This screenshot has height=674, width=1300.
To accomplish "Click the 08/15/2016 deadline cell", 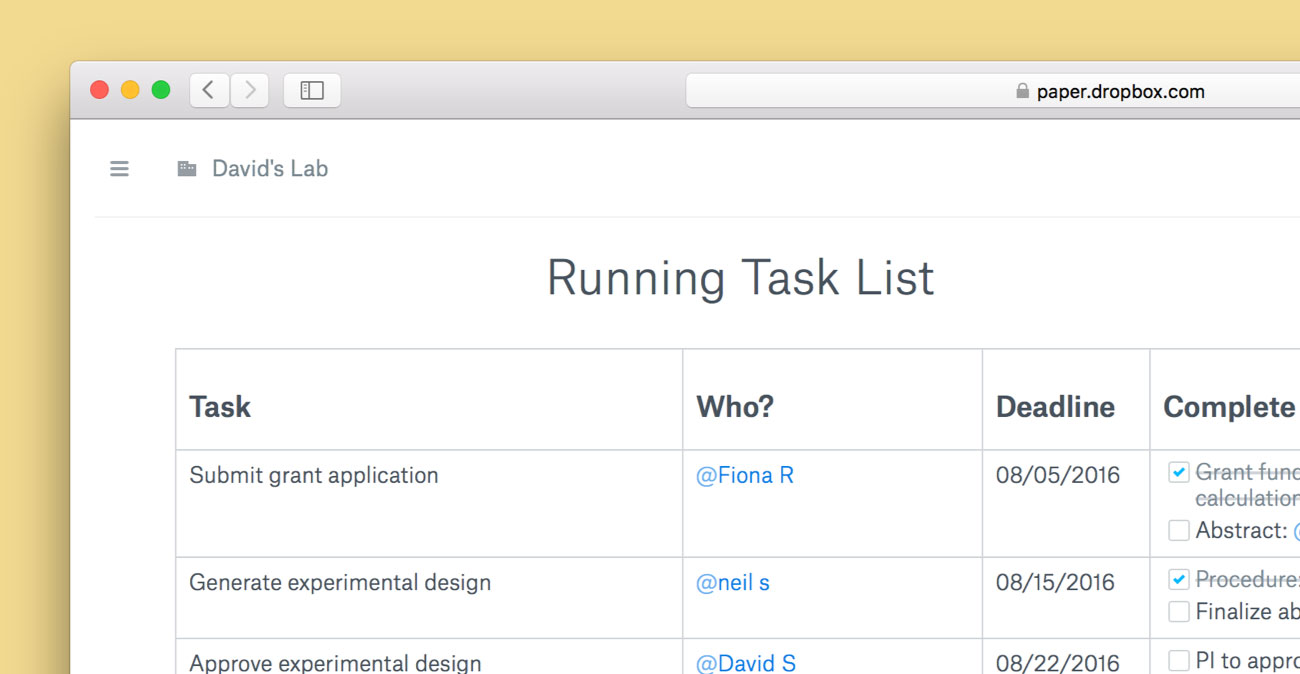I will coord(1055,582).
